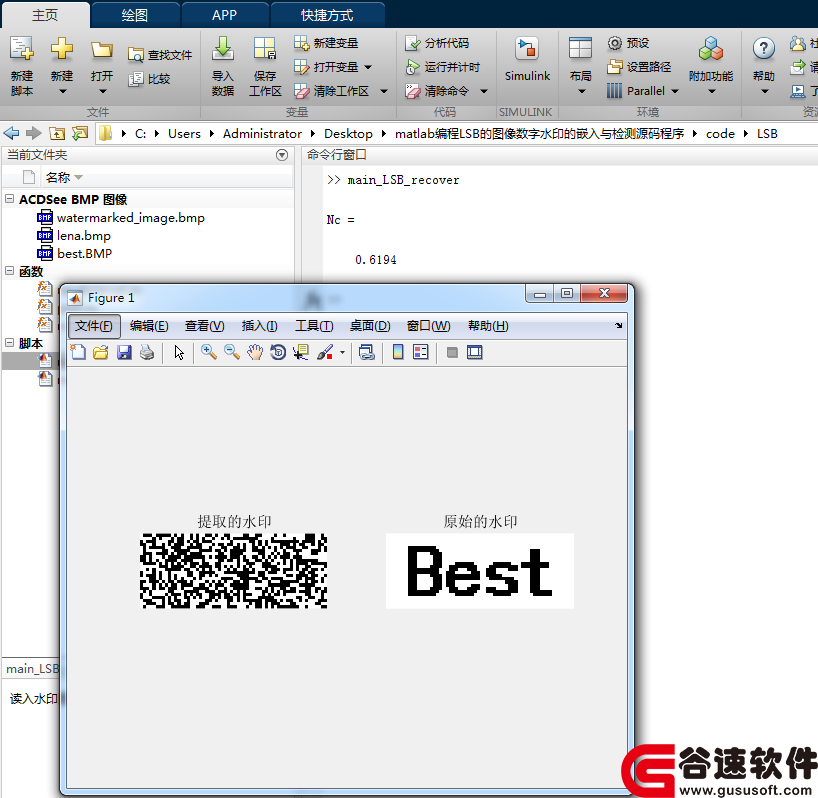Open the Open (打开) dropdown arrow
The width and height of the screenshot is (818, 798).
[x=102, y=92]
